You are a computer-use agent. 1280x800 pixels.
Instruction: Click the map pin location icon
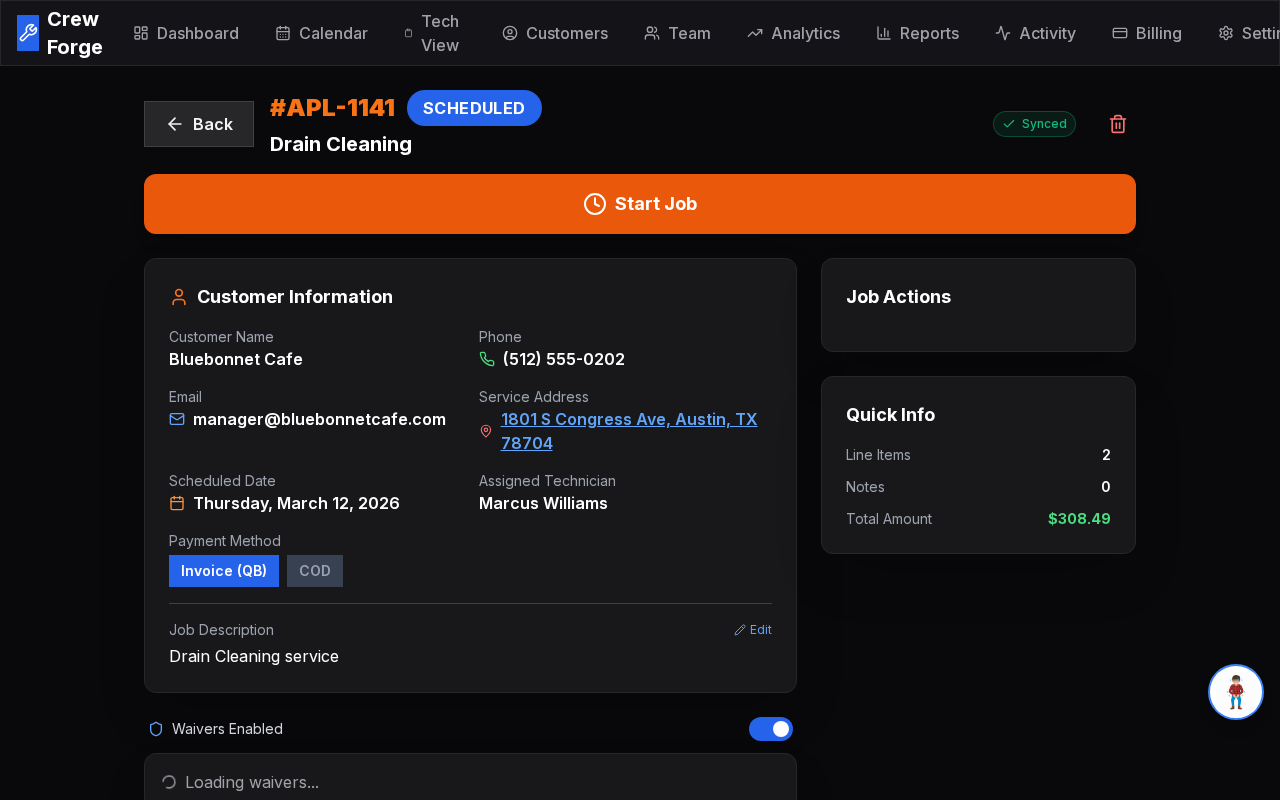pyautogui.click(x=486, y=431)
